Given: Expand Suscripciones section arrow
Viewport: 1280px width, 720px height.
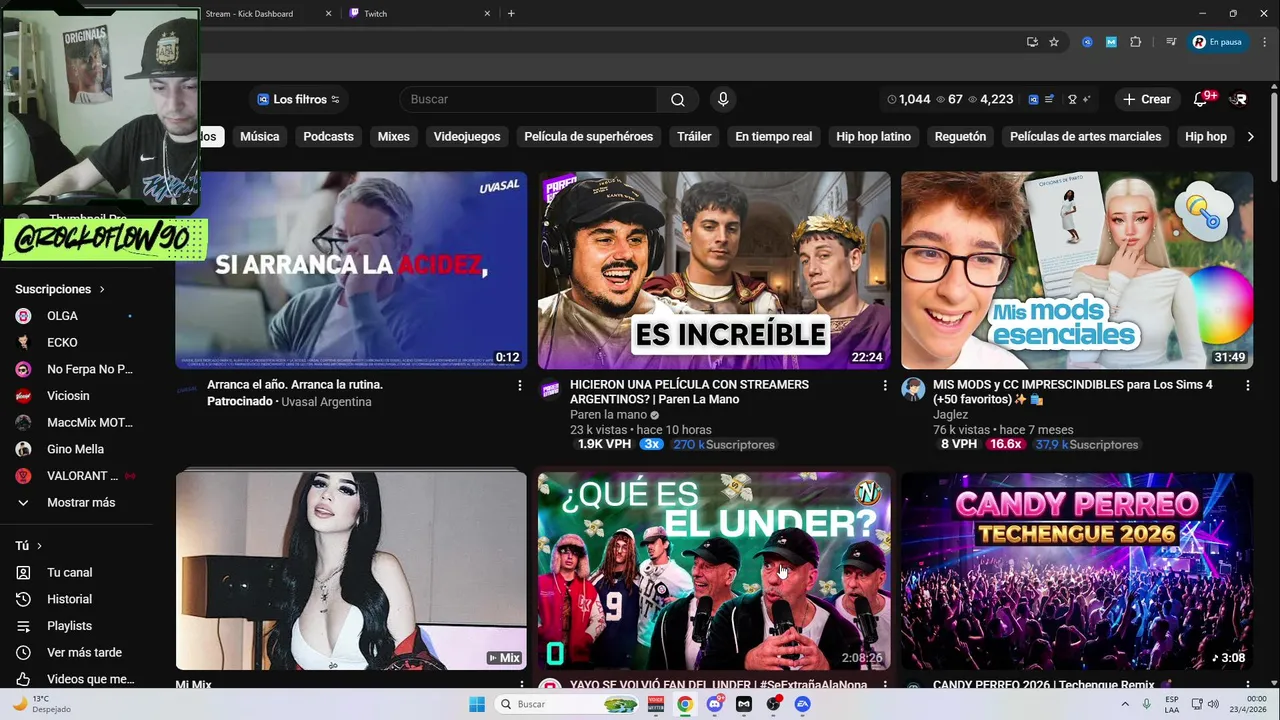Looking at the screenshot, I should 102,289.
